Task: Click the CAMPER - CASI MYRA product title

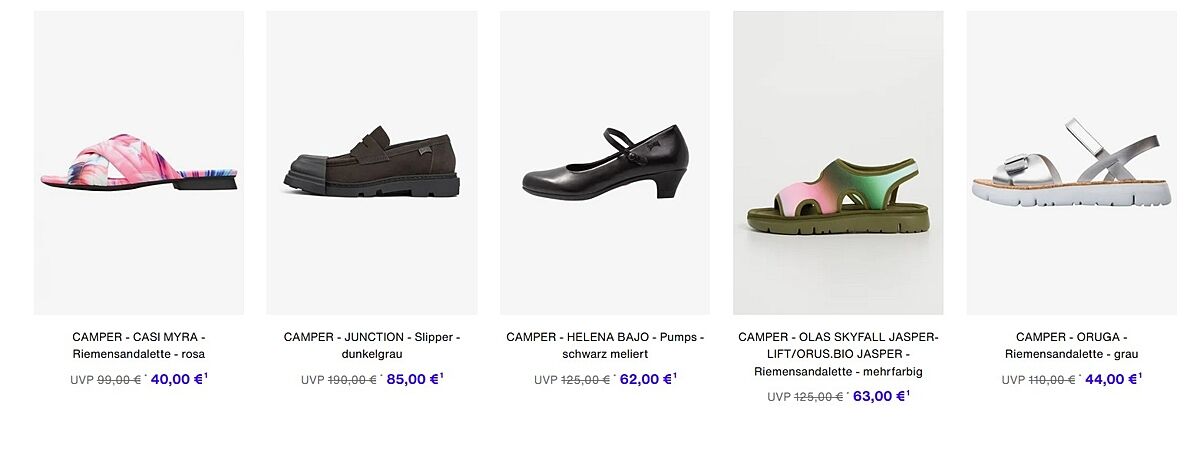Action: point(139,345)
